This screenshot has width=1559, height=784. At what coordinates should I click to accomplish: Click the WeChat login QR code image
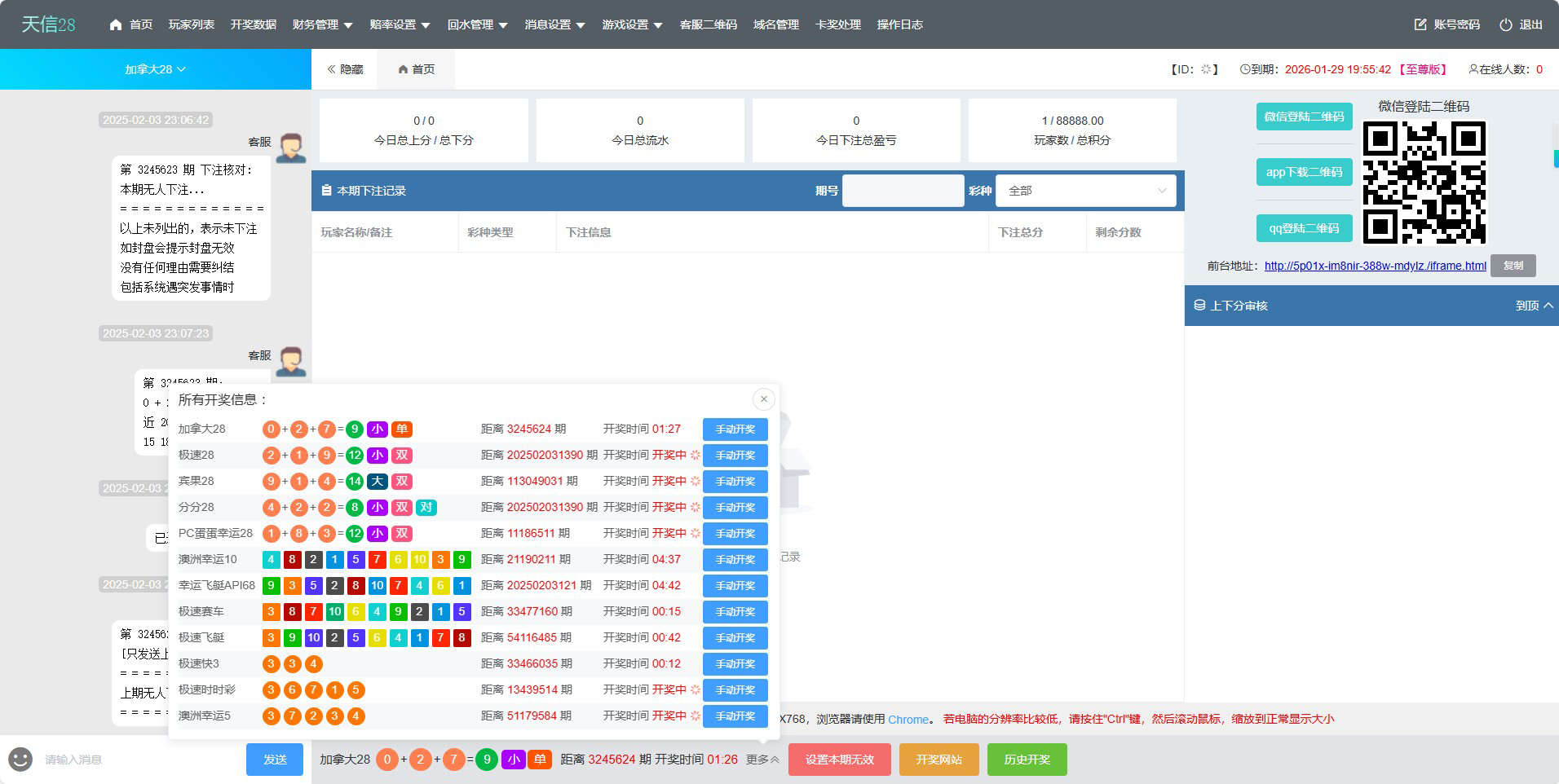coord(1424,182)
